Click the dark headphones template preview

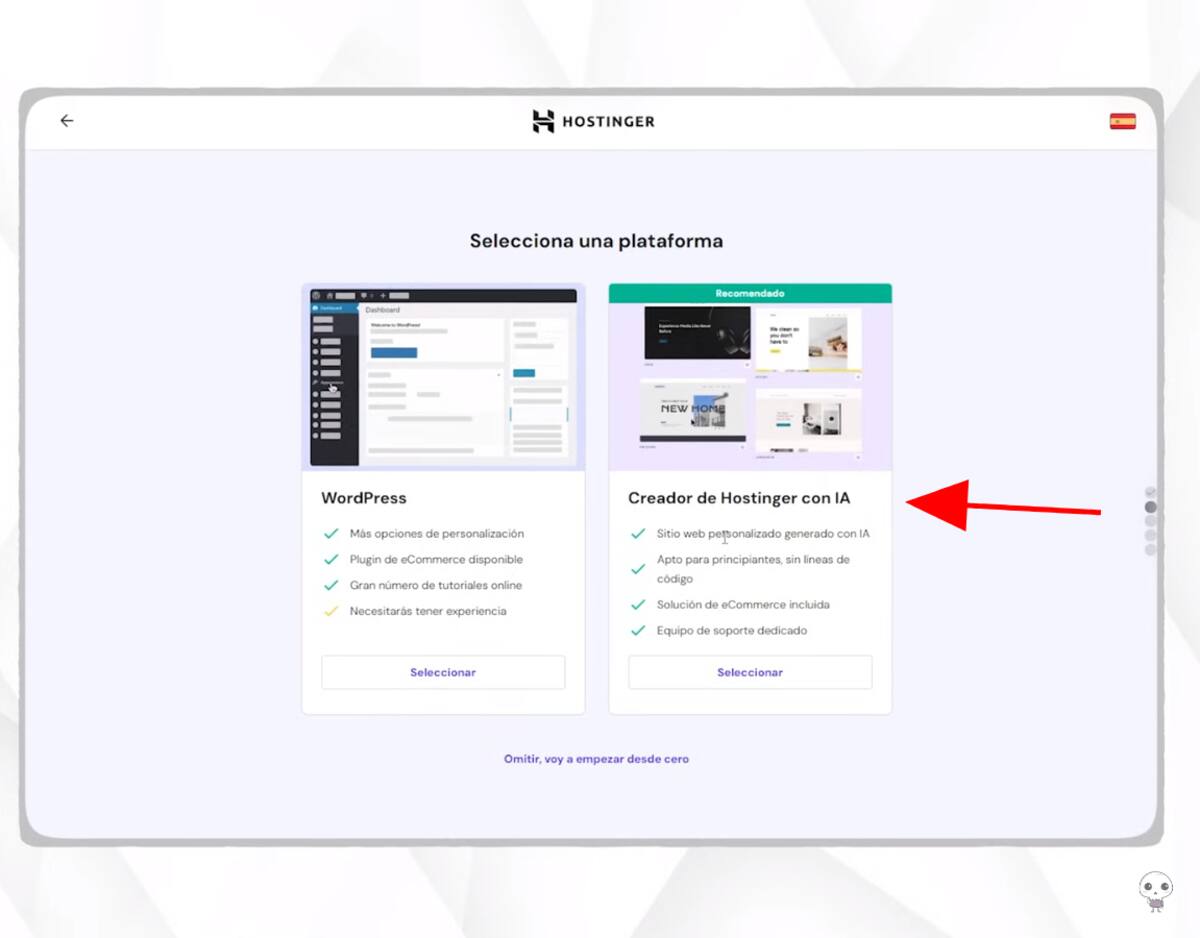(x=697, y=333)
